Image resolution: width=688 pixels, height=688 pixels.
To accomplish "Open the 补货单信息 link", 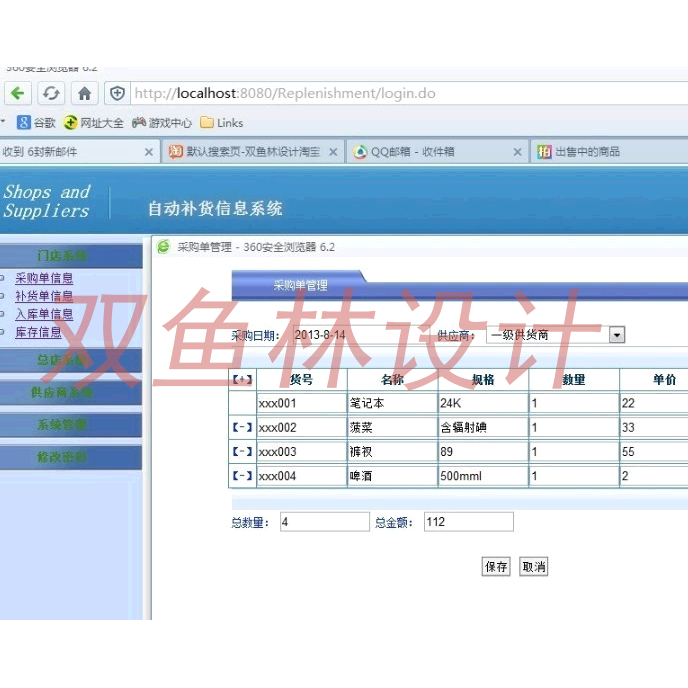I will tap(44, 296).
